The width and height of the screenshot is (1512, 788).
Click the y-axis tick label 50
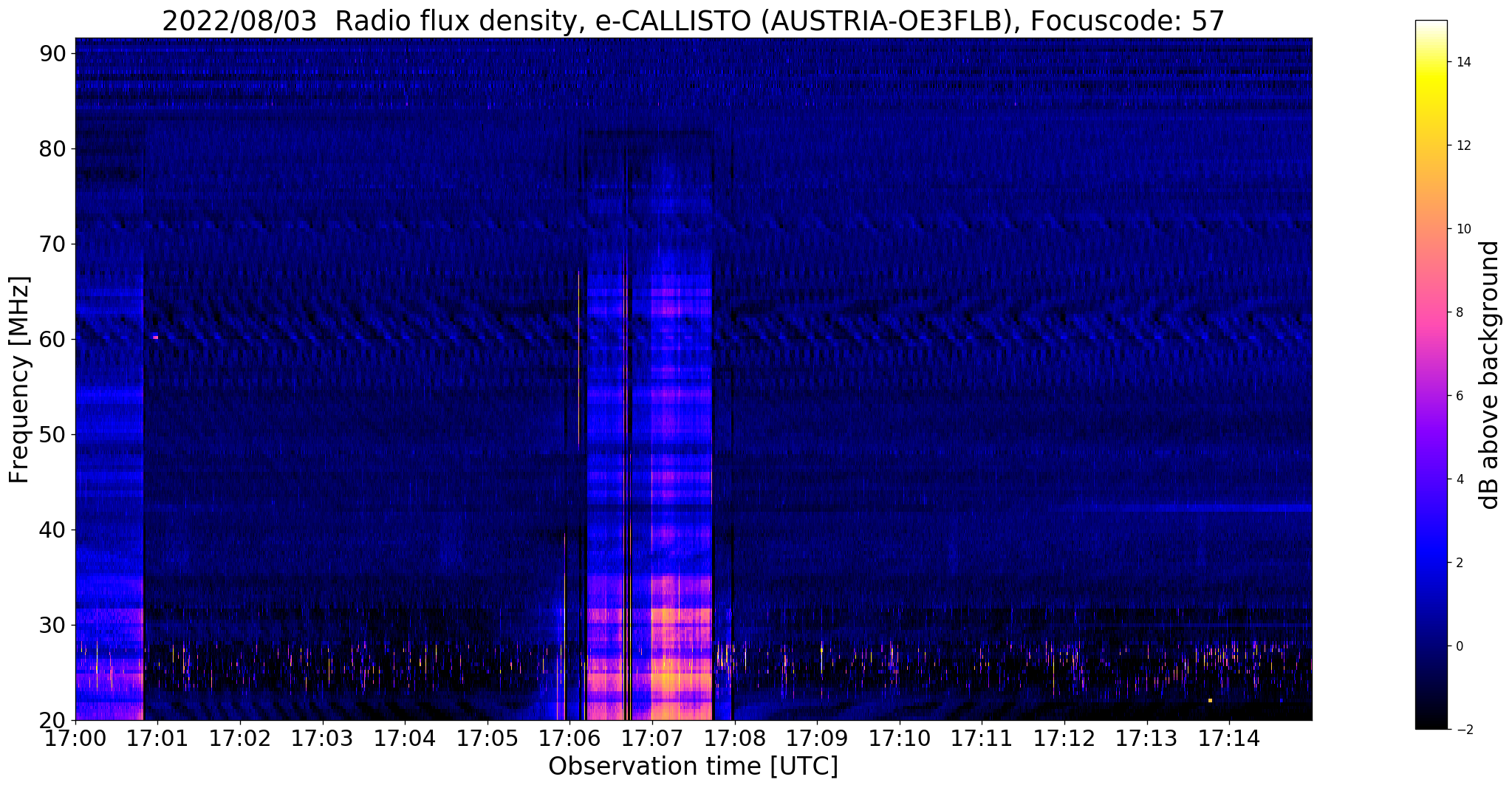click(53, 434)
